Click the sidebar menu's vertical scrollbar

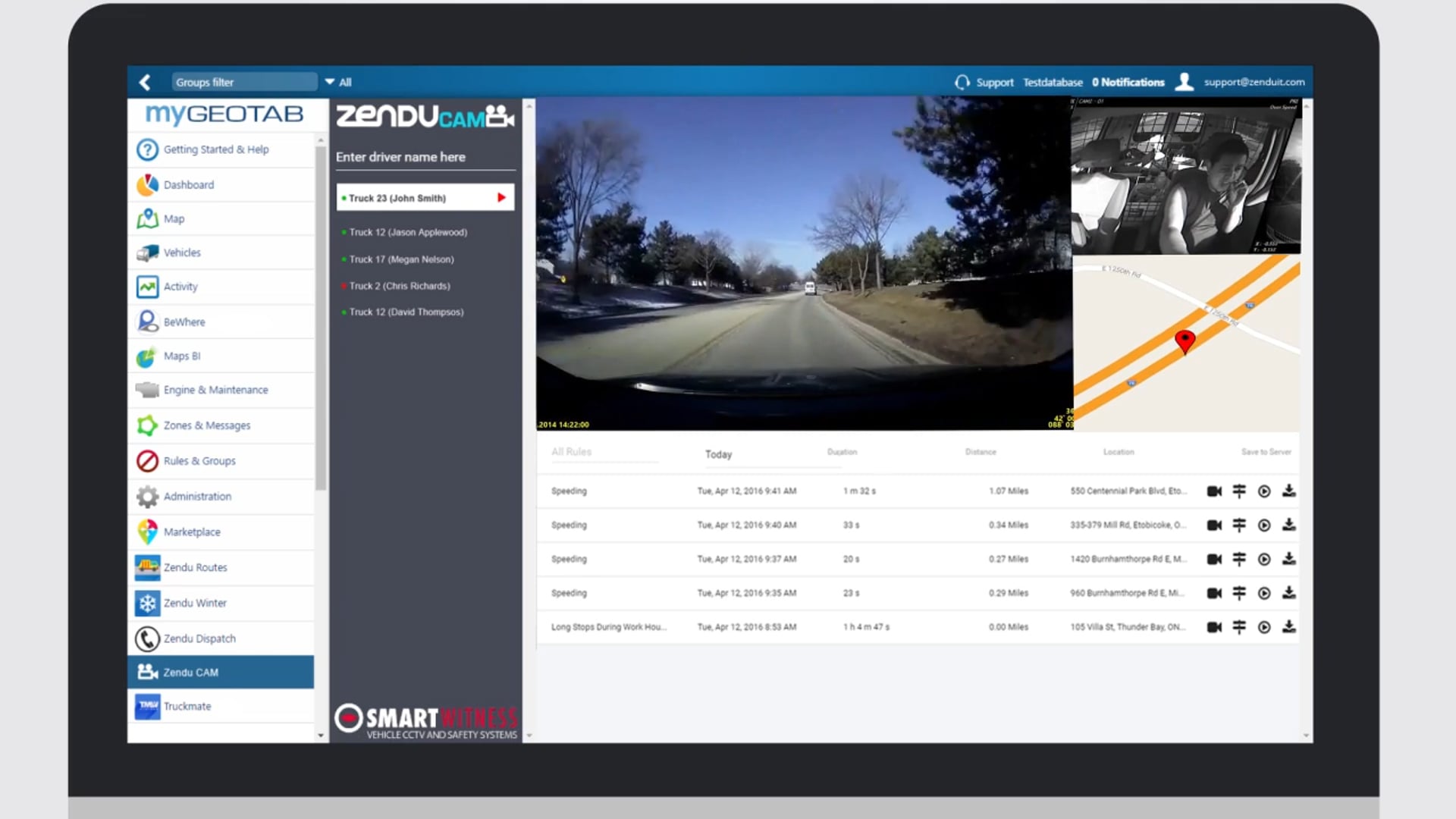(321, 318)
